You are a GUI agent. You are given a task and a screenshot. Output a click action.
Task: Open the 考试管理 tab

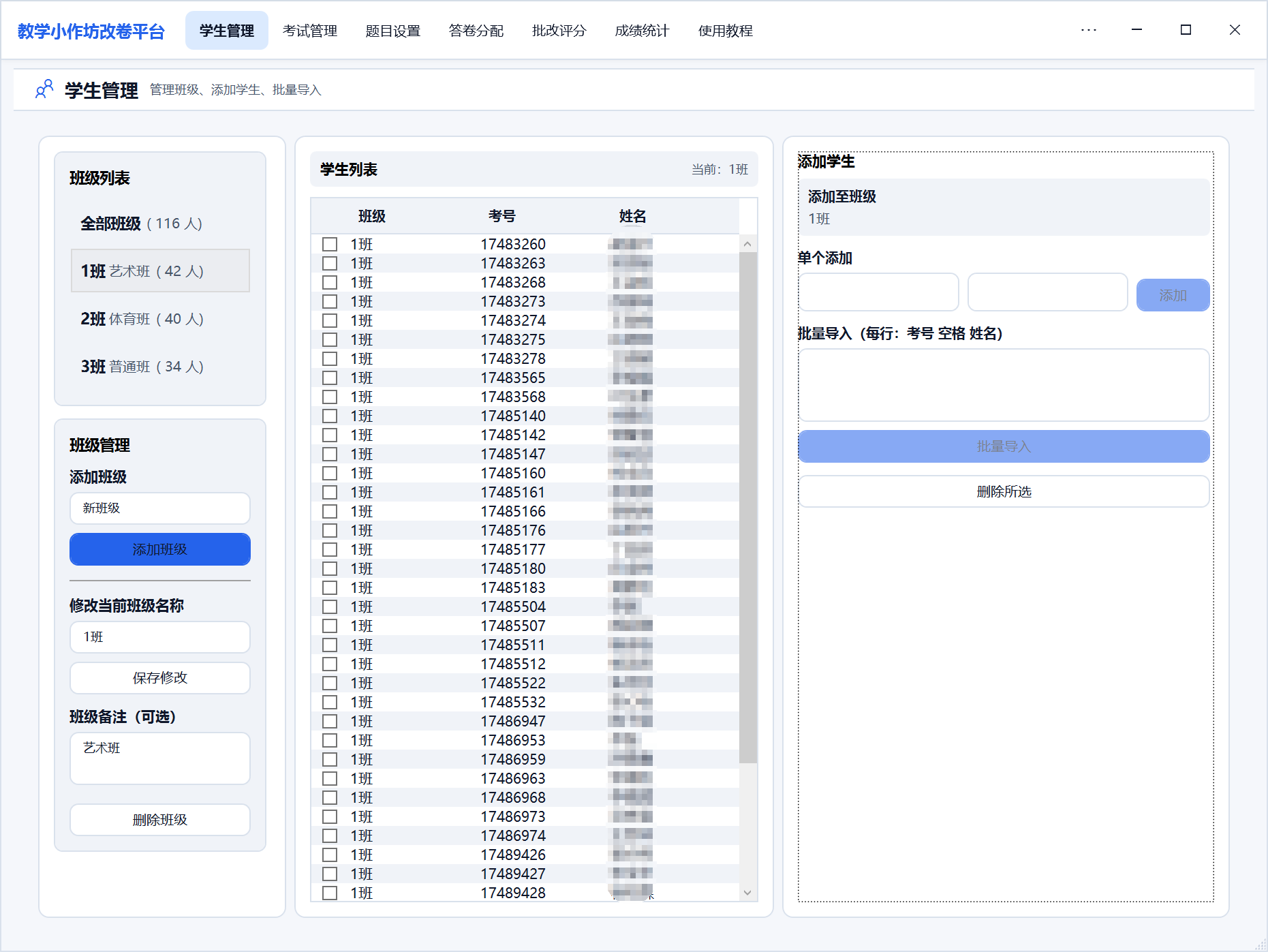tap(310, 31)
